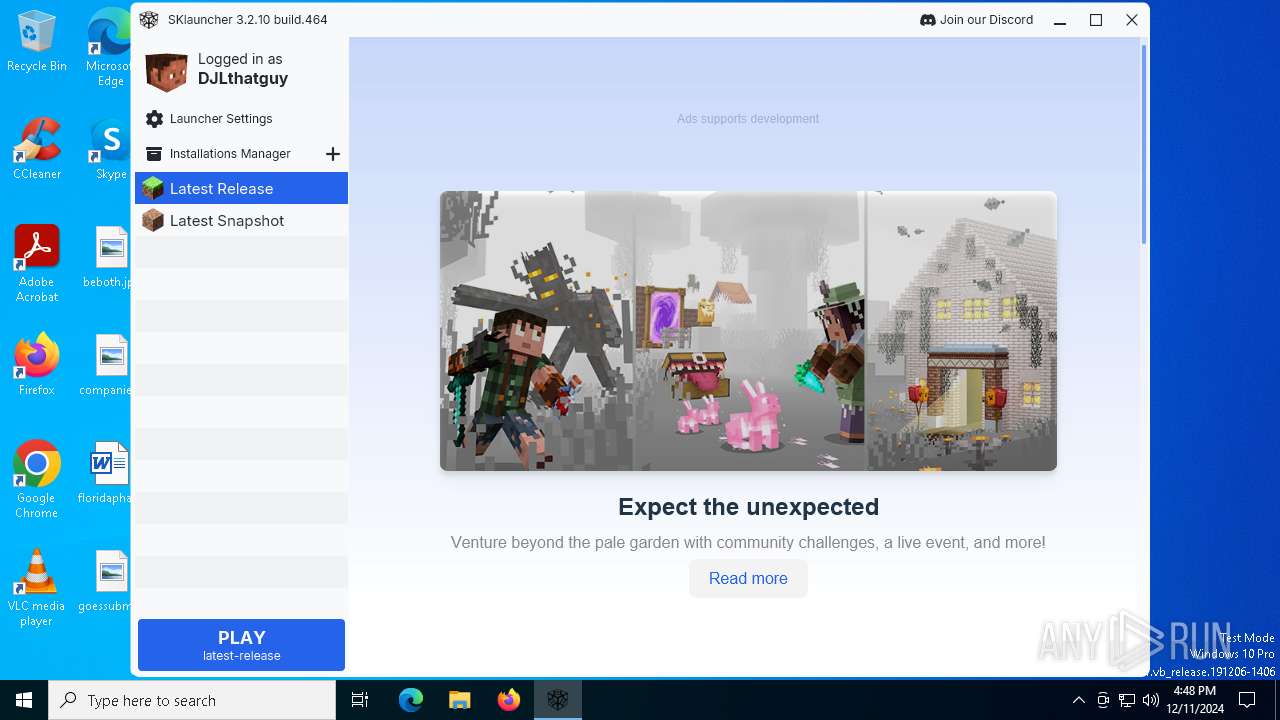Click Ads supports development text
Screen dimensions: 1280x720
(748, 119)
